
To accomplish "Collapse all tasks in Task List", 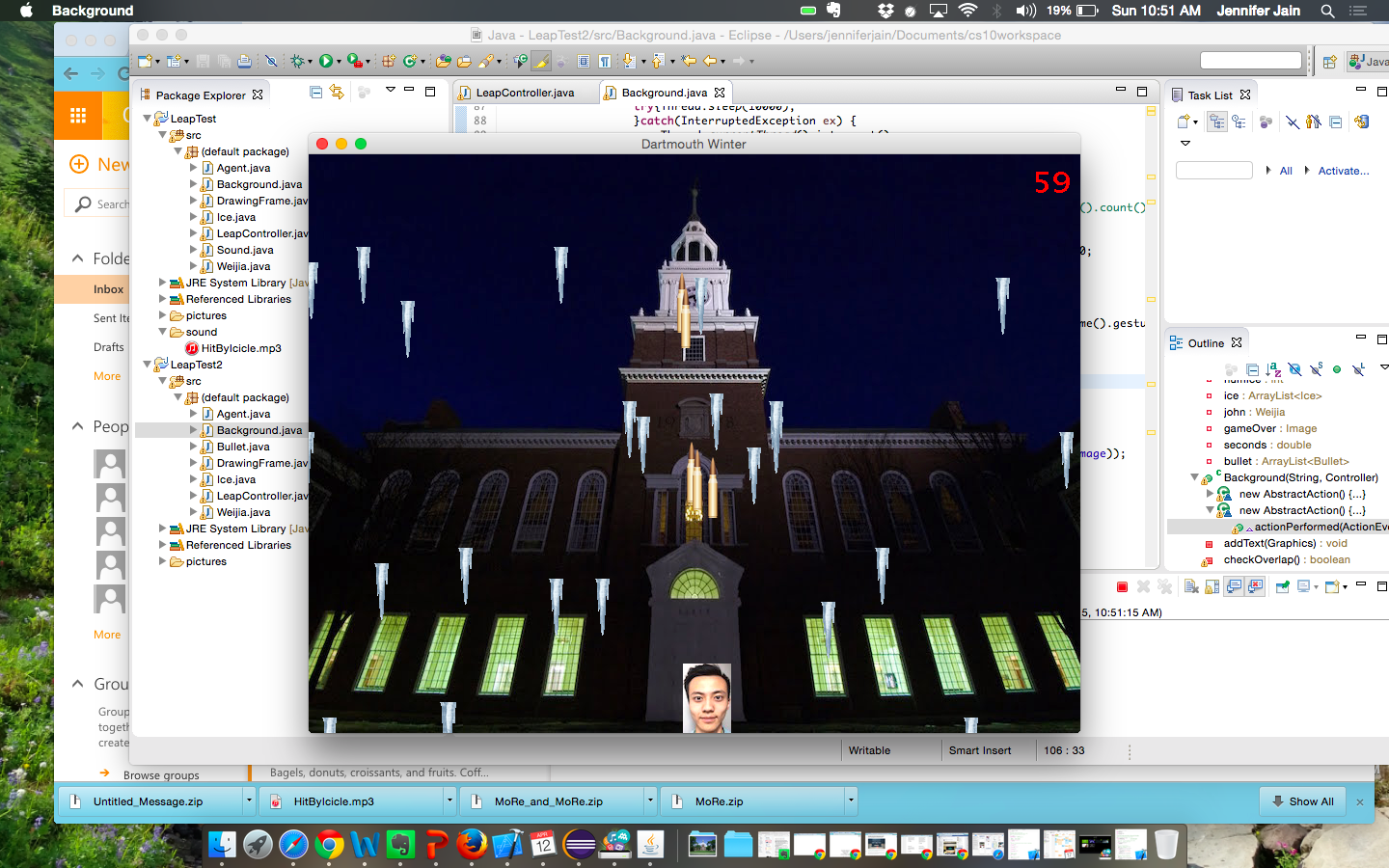I will point(1335,122).
